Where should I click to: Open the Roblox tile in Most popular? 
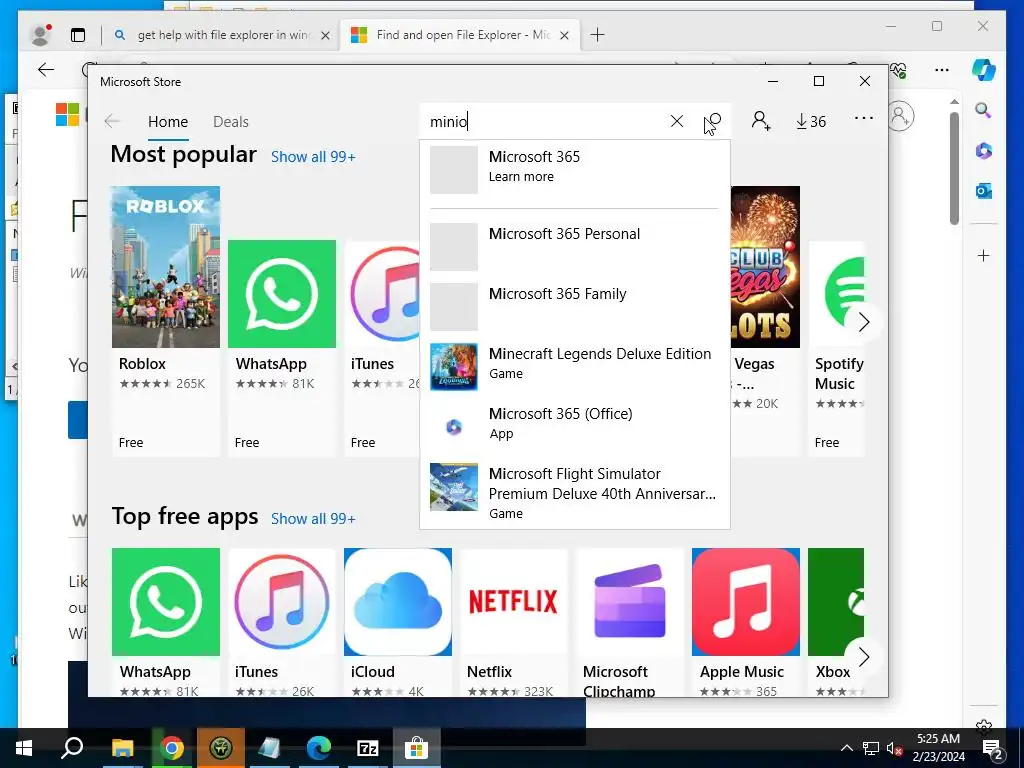point(166,321)
